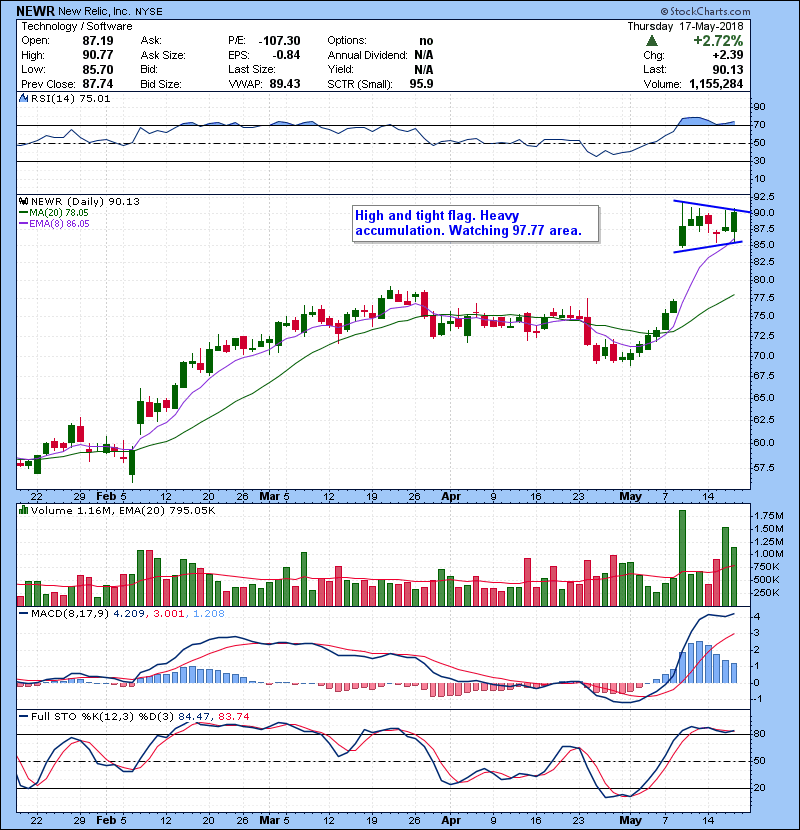Click the MA(20) 78.05 legend text
Viewport: 800px width, 830px height.
[59, 213]
